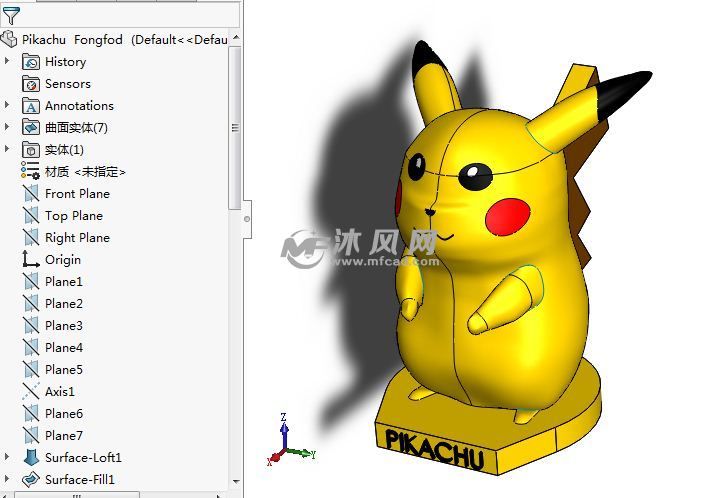Click the 实体(1) solid bodies icon
Viewport: 721px width, 498px height.
click(x=31, y=149)
